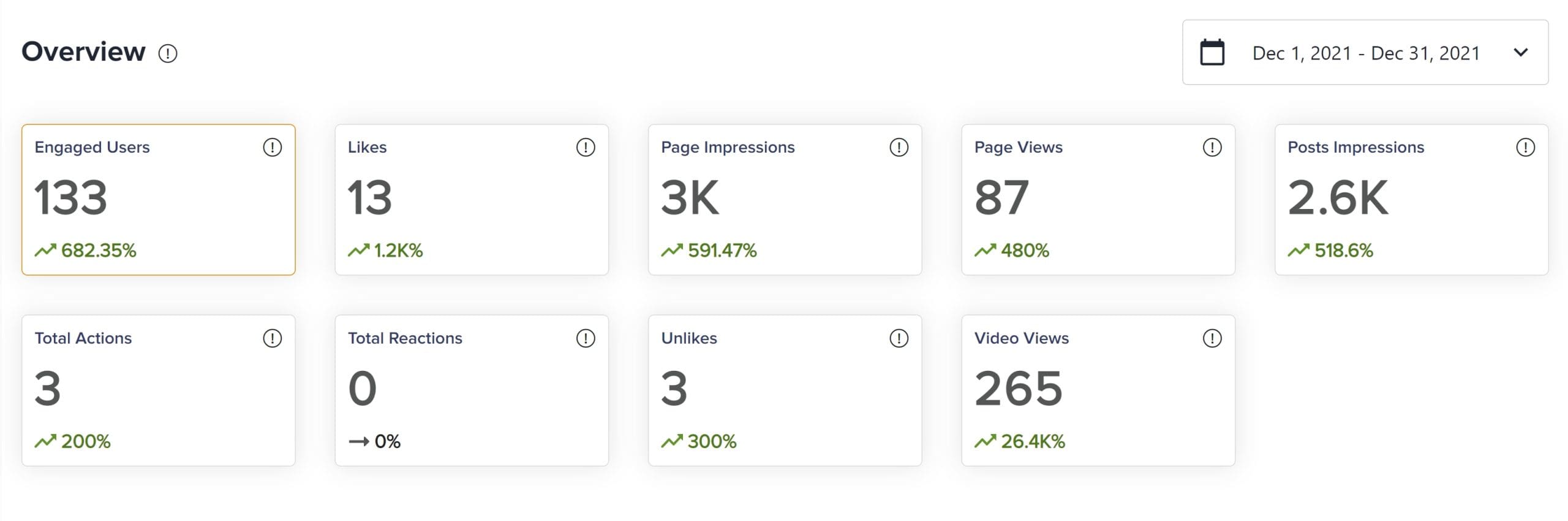Show the Total Reactions info icon

(x=586, y=338)
